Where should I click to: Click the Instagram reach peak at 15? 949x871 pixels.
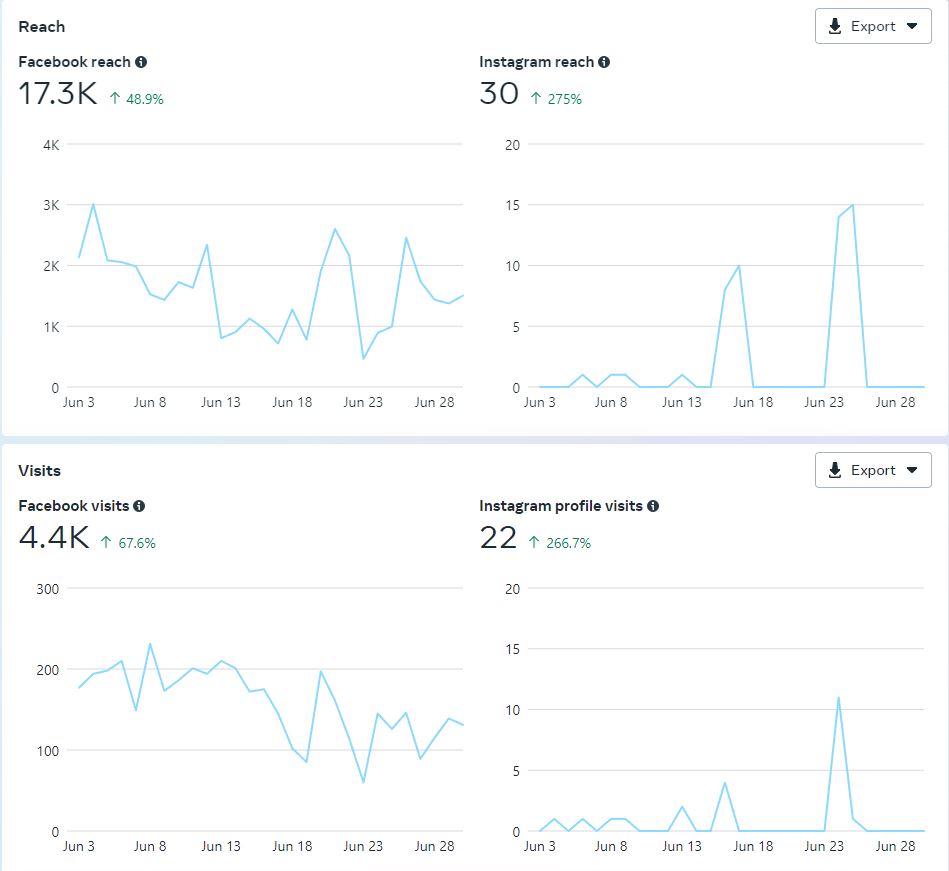click(x=852, y=206)
